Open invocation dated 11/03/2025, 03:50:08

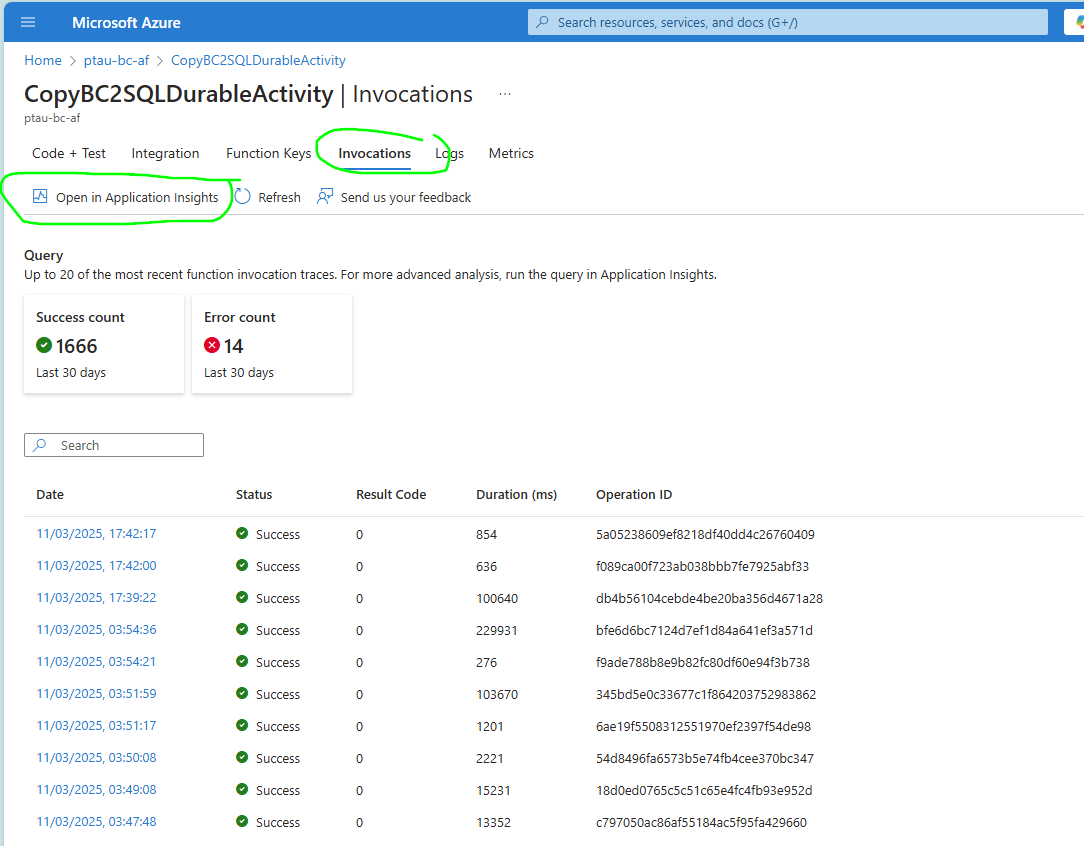click(96, 758)
